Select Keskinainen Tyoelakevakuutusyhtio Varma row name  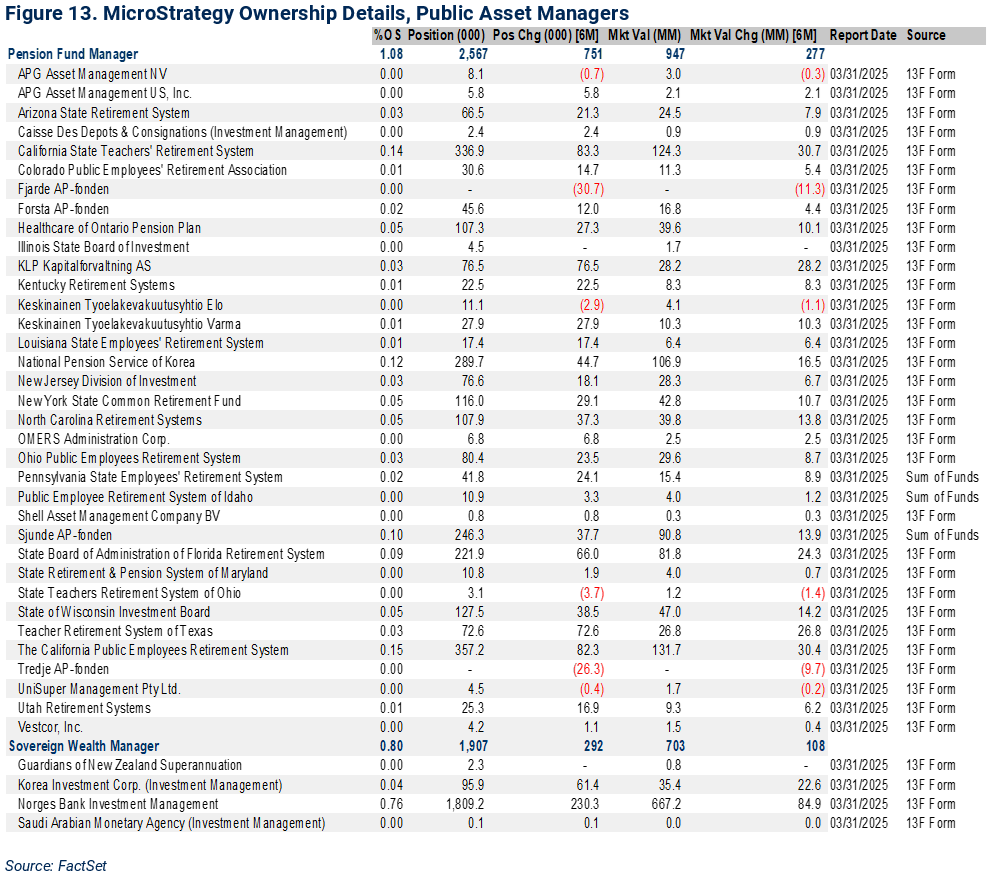click(129, 324)
